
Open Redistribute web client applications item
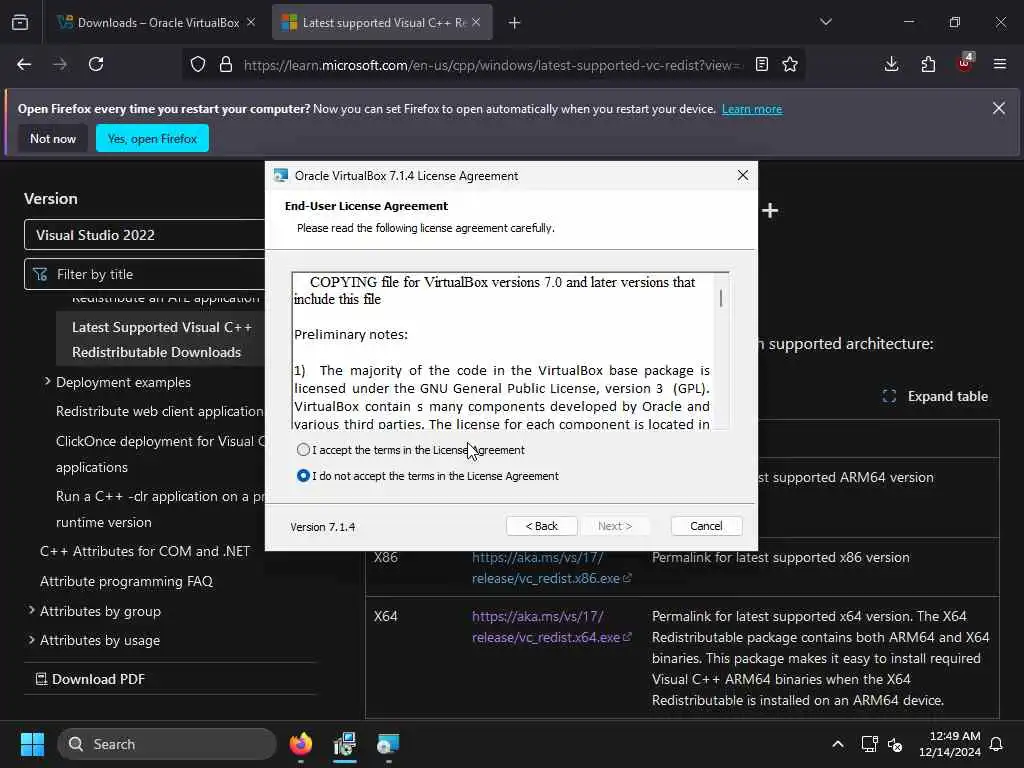tap(160, 411)
